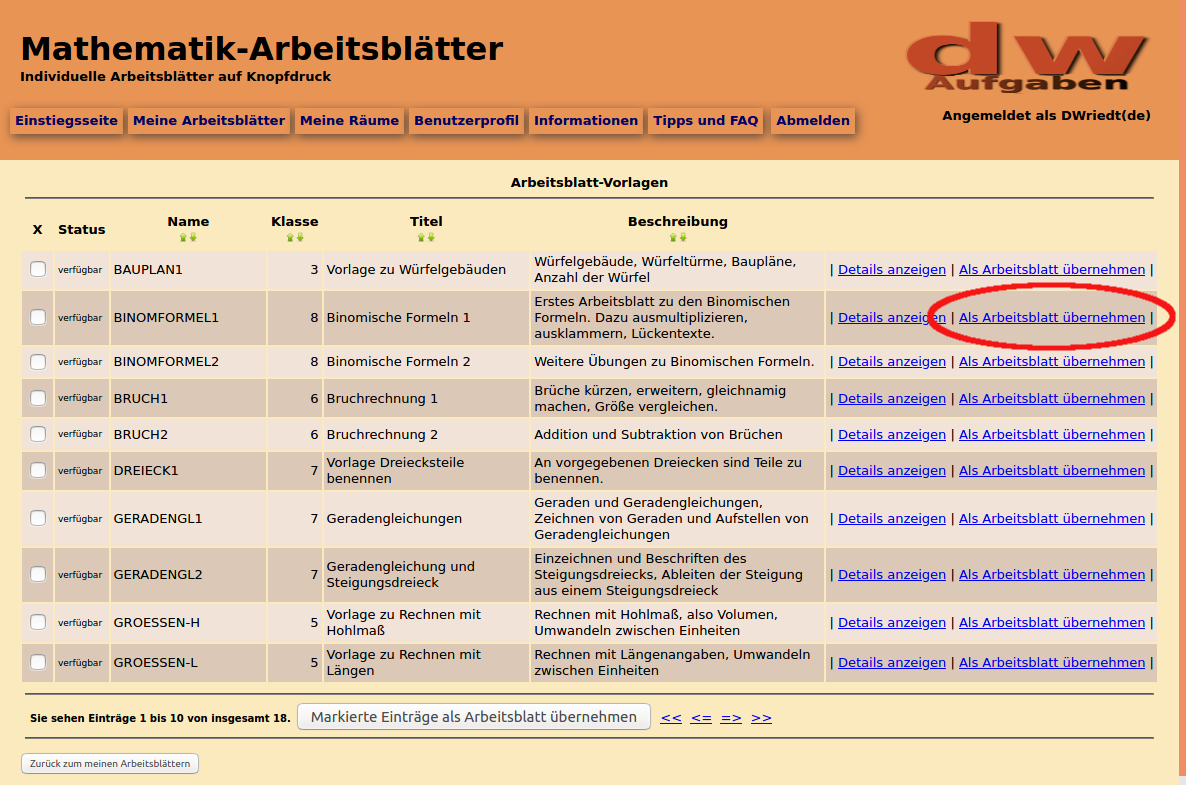1186x785 pixels.
Task: Take over BRUCH1 as Arbeitsblatt
Action: pyautogui.click(x=1052, y=399)
